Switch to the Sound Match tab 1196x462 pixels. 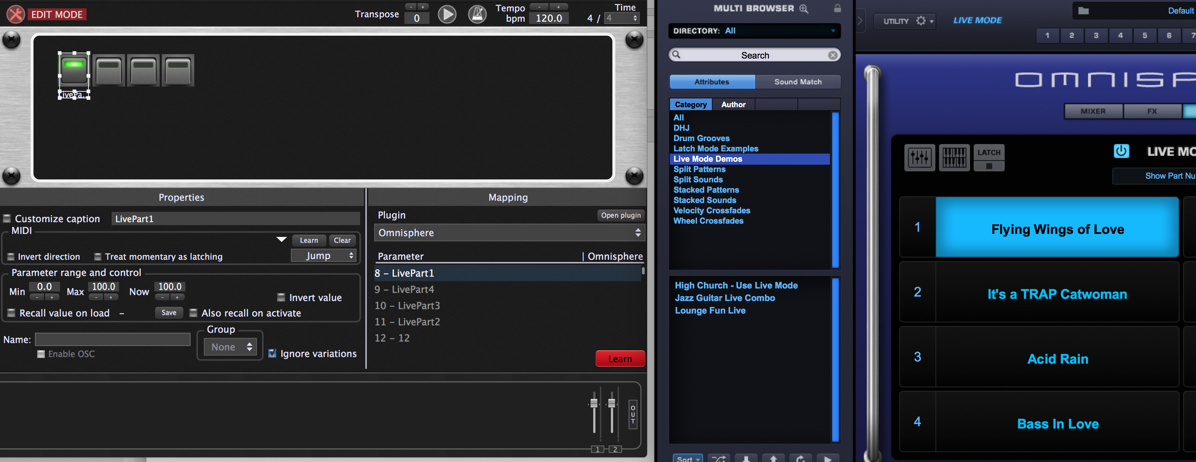[x=798, y=82]
